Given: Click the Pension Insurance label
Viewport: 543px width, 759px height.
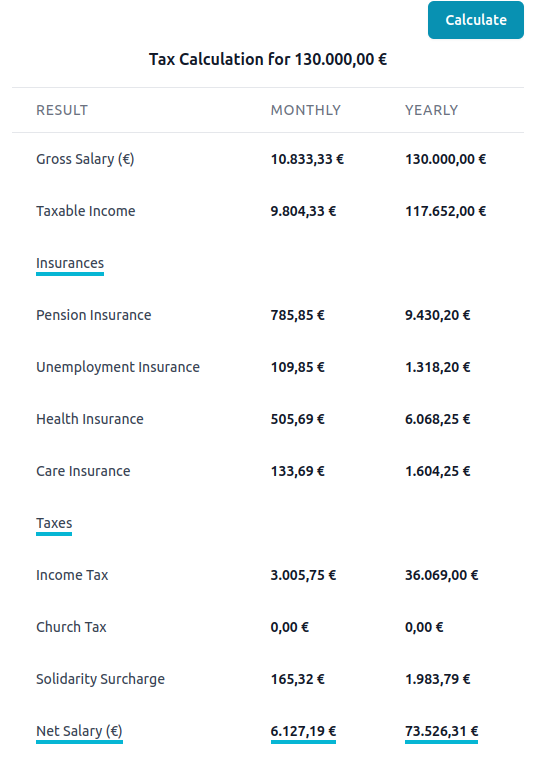Looking at the screenshot, I should click(x=93, y=315).
